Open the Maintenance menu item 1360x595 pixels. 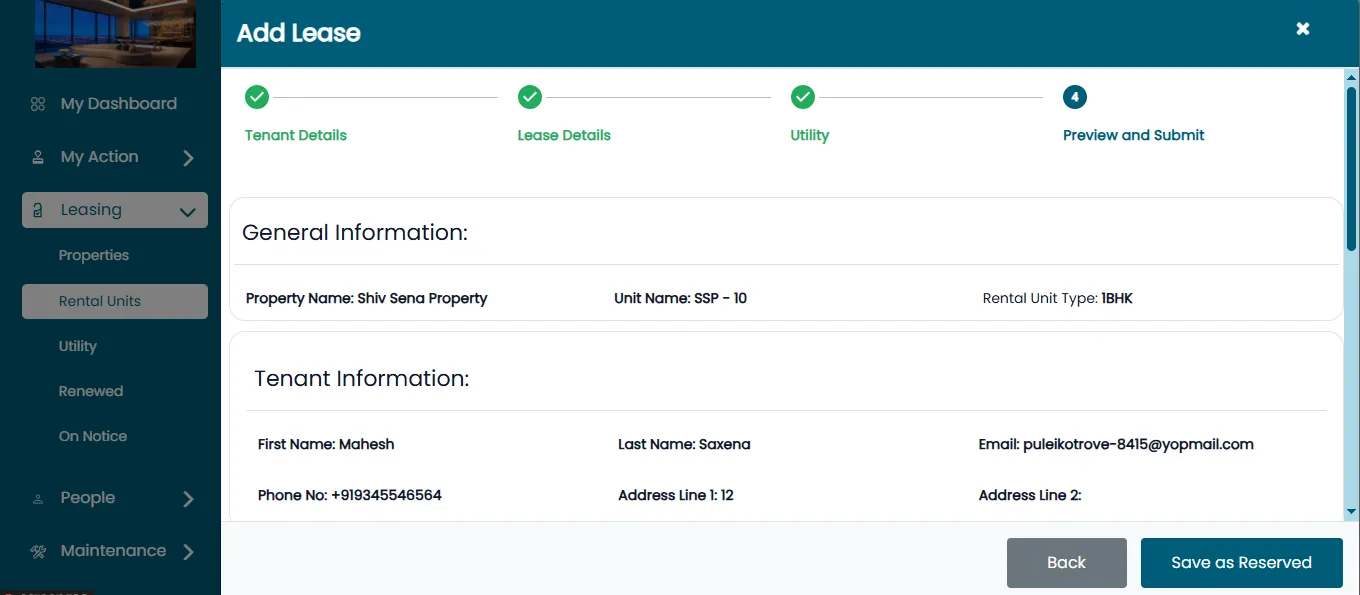(x=115, y=551)
